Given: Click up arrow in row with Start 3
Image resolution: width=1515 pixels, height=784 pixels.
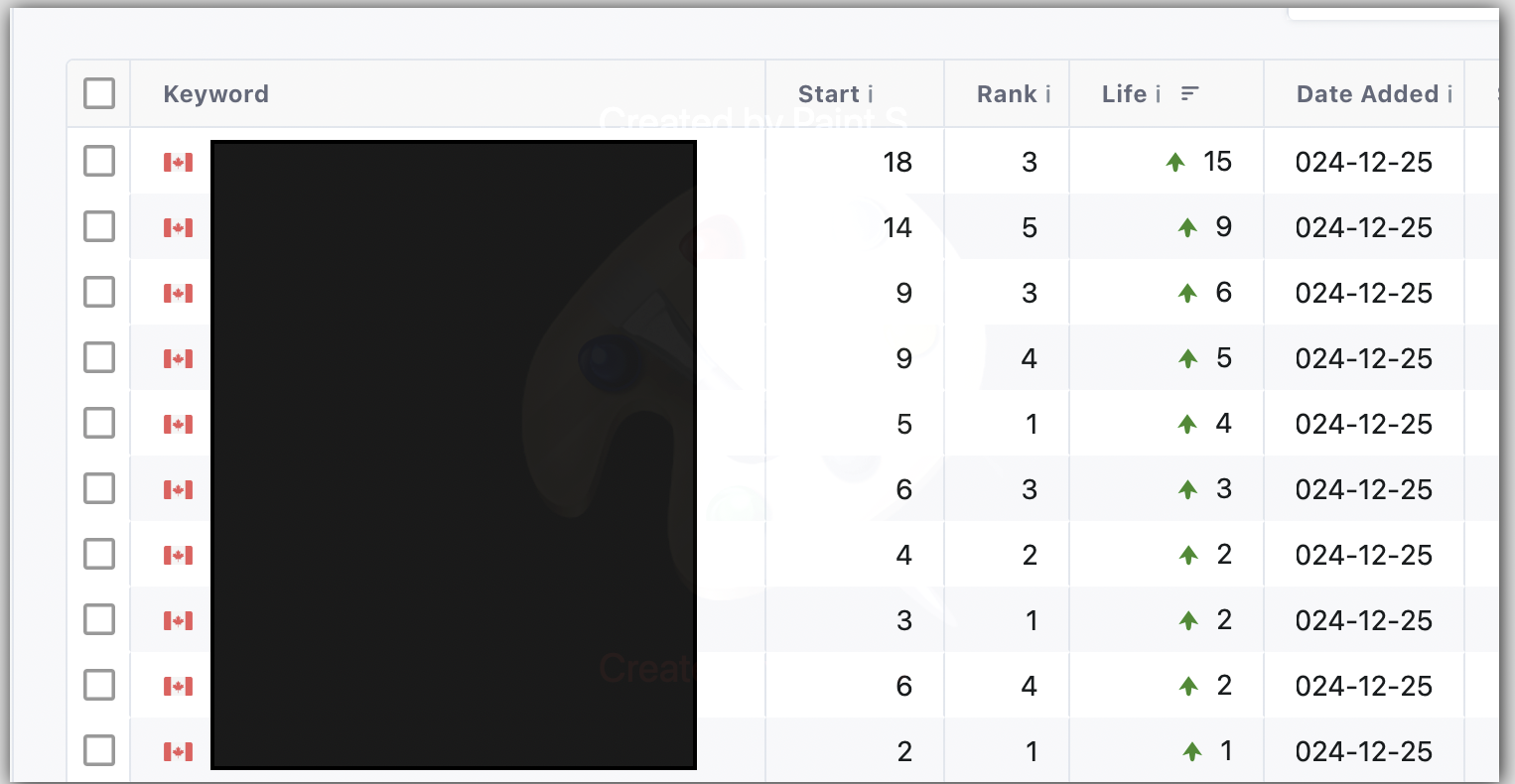Looking at the screenshot, I should [1187, 620].
